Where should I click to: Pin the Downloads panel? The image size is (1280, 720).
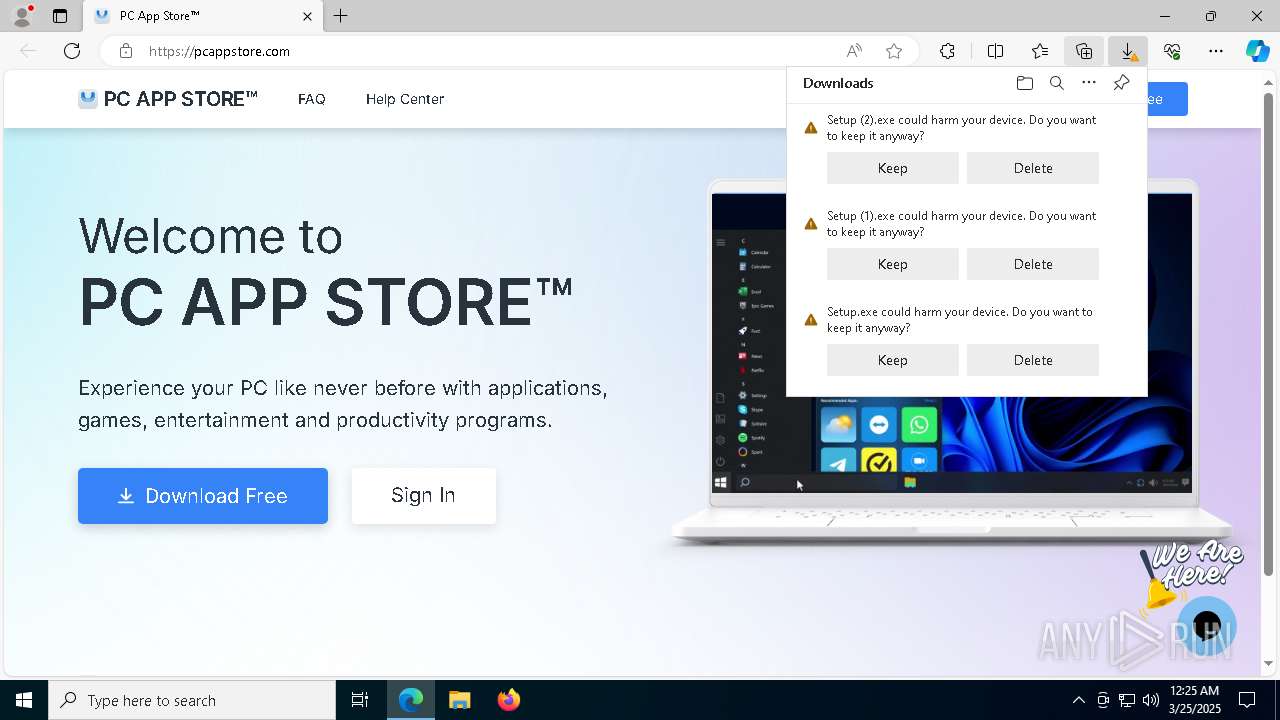[x=1121, y=83]
